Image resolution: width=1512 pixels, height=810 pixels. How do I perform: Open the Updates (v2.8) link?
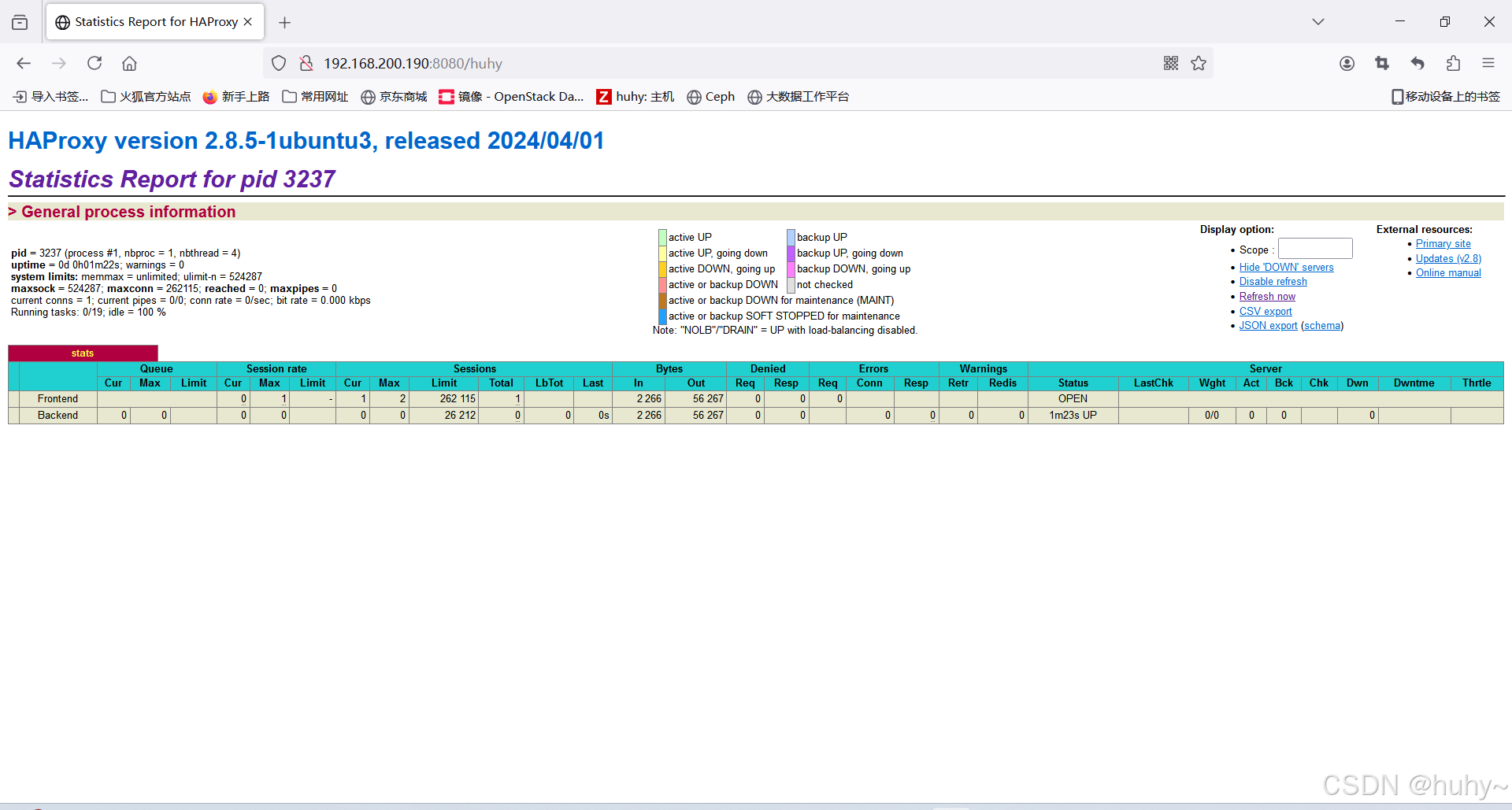tap(1448, 258)
